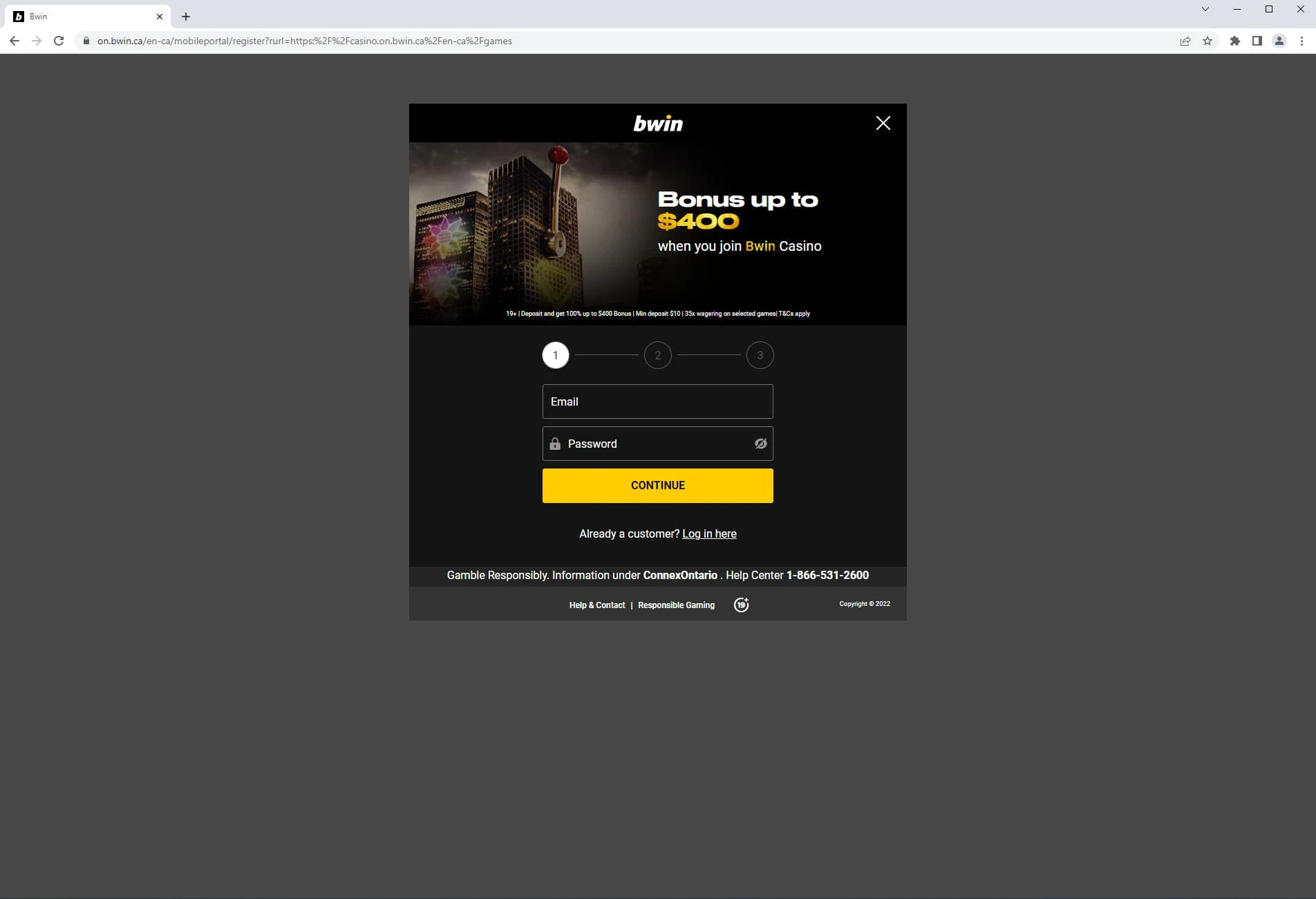Screen dimensions: 1316x899
Task: Open the Help & Contact link
Action: tap(596, 605)
